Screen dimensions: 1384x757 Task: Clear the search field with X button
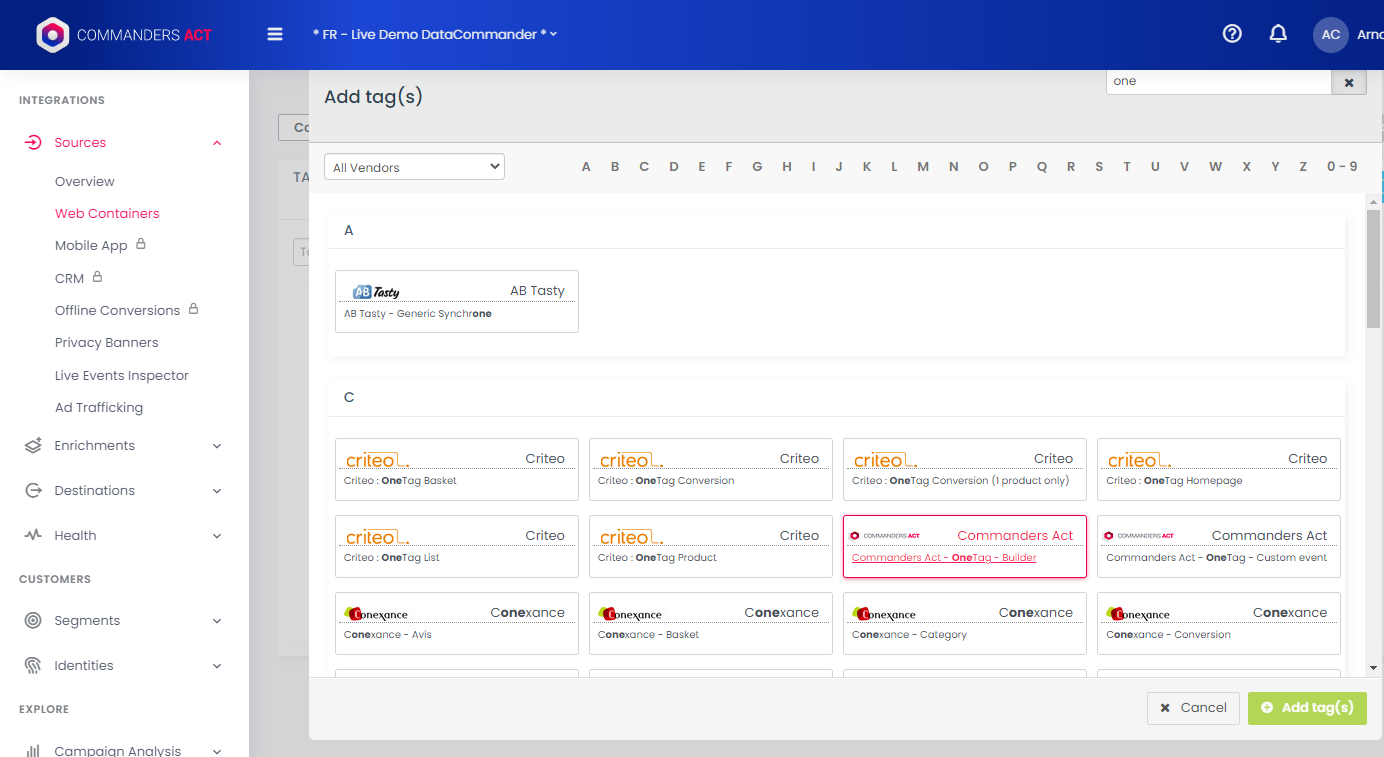1348,83
